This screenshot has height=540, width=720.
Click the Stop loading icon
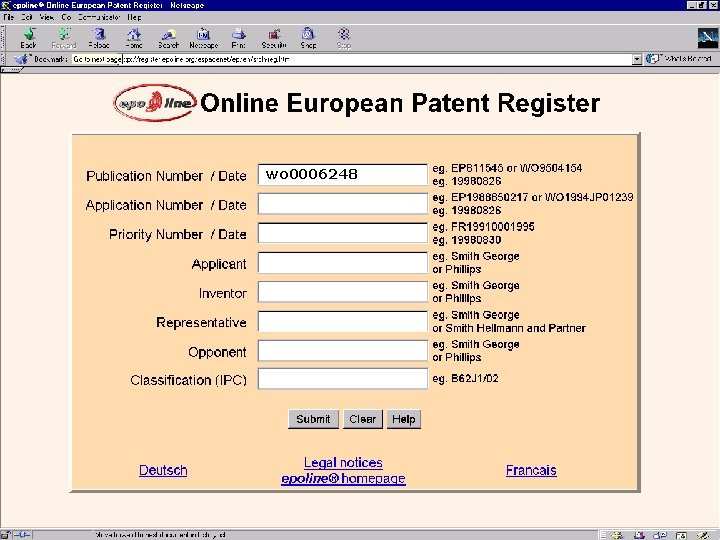click(343, 38)
